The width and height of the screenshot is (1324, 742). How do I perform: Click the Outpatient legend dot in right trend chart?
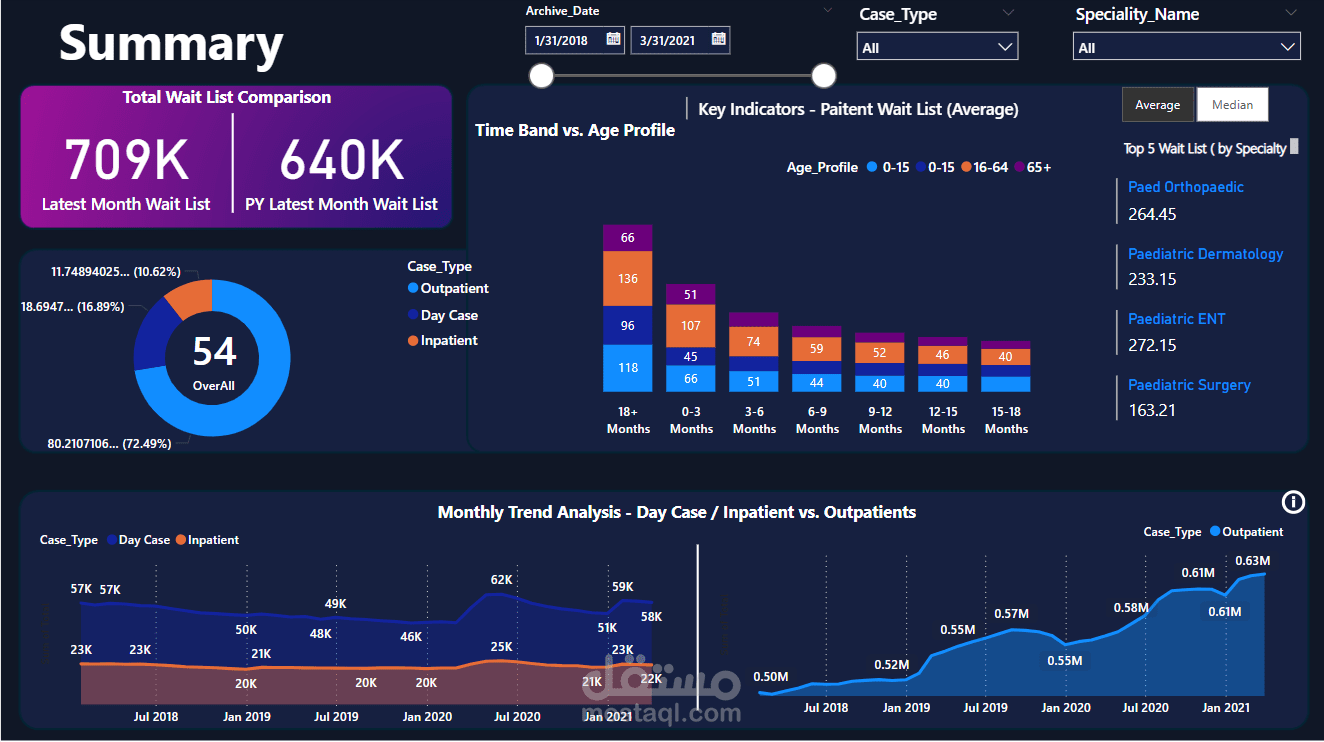[x=1215, y=532]
